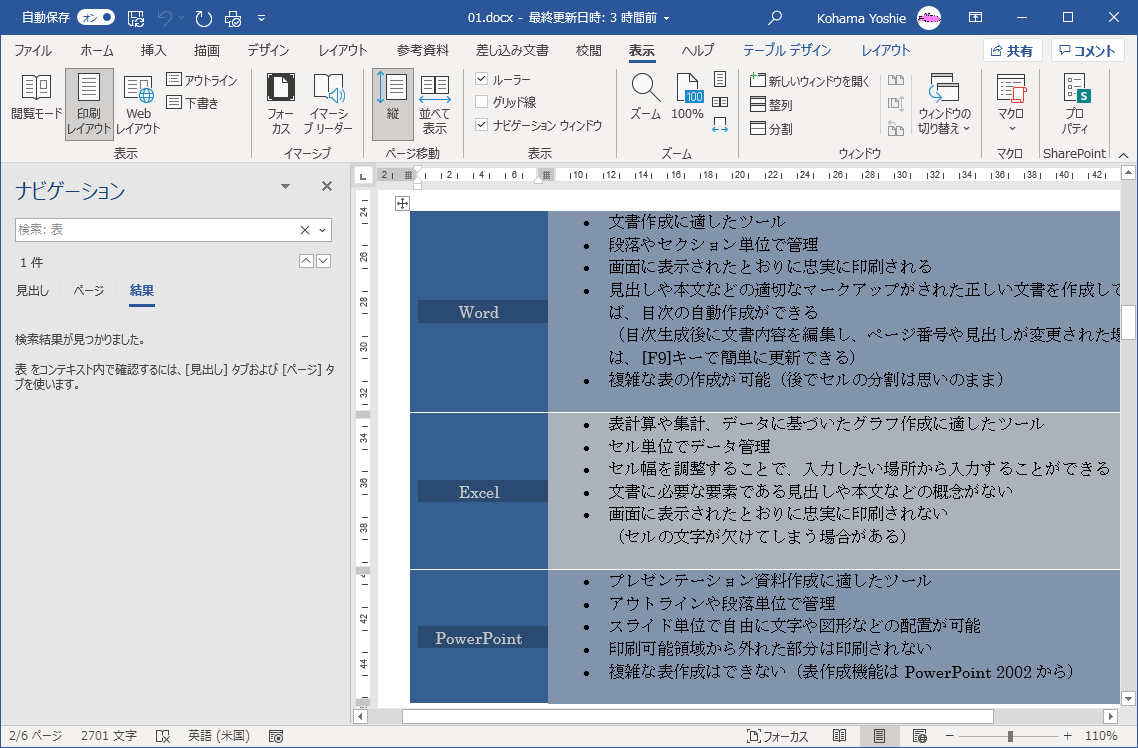Set zoom to 100% icon

pos(687,98)
